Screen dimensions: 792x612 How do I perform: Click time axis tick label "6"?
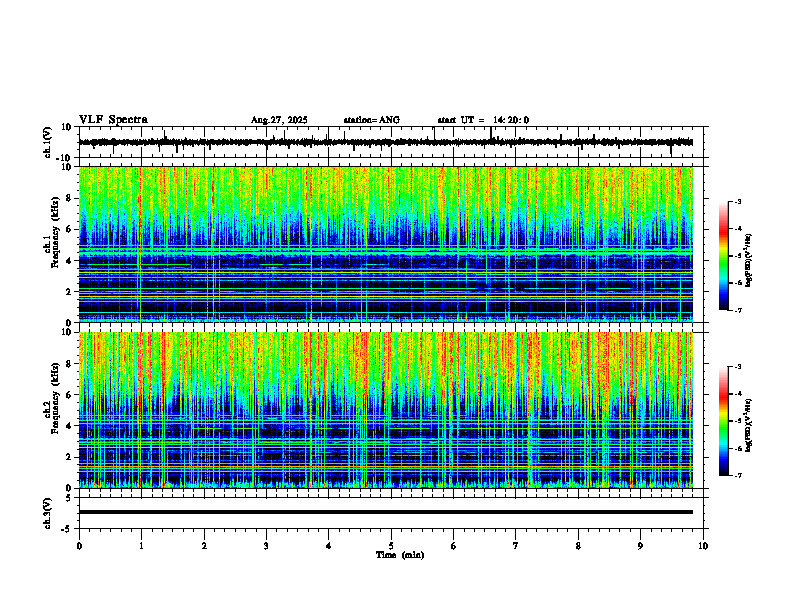click(x=454, y=546)
